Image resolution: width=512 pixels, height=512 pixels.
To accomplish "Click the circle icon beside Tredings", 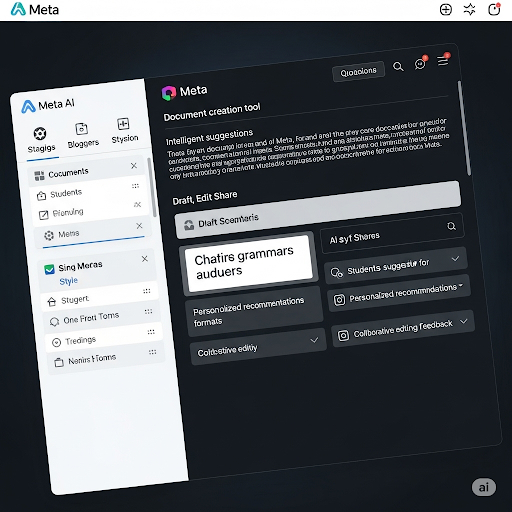I will tap(56, 342).
